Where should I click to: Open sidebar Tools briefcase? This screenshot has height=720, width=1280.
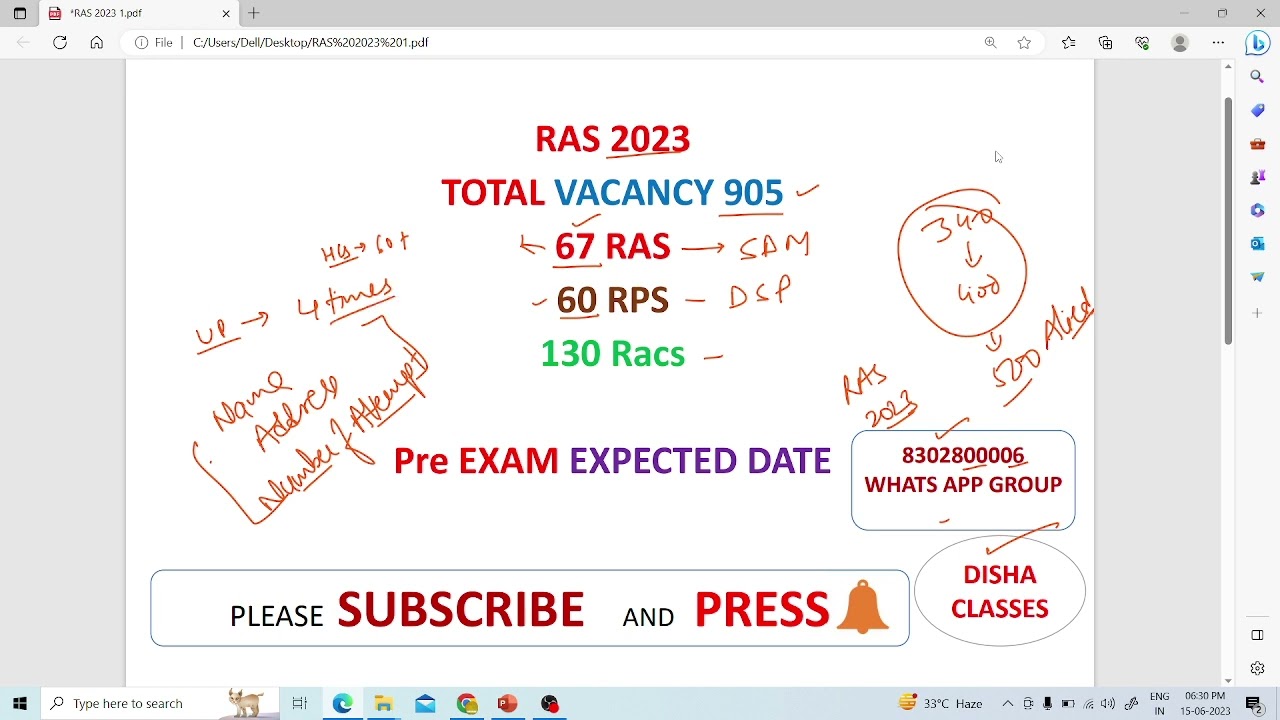pyautogui.click(x=1257, y=143)
